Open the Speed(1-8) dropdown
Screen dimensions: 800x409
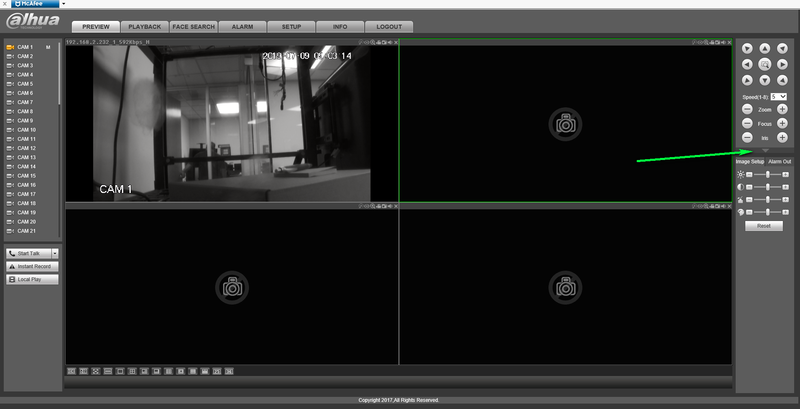[x=779, y=96]
